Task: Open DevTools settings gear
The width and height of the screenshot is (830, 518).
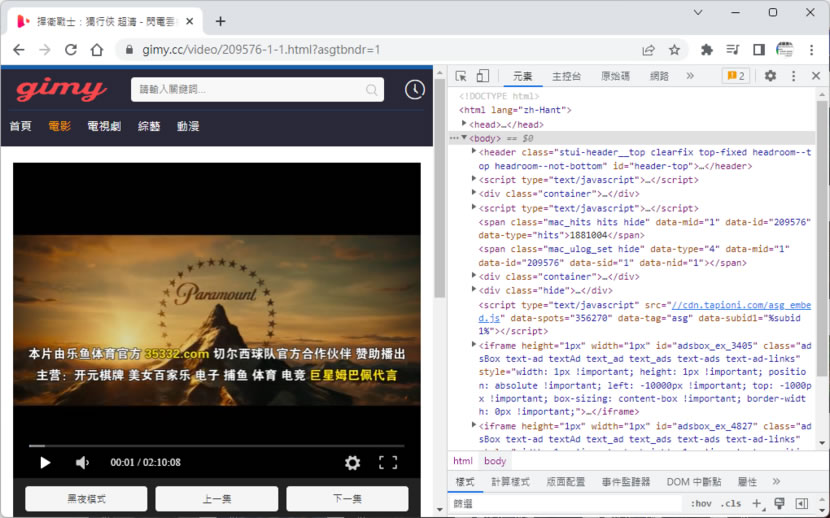Action: 770,76
